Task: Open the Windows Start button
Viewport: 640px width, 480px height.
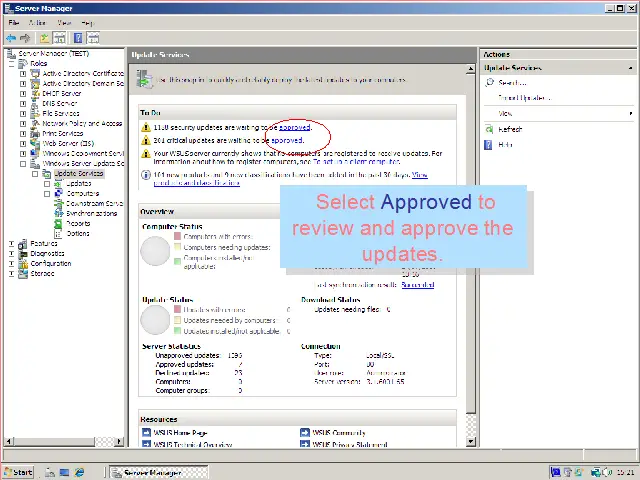Action: click(x=18, y=473)
